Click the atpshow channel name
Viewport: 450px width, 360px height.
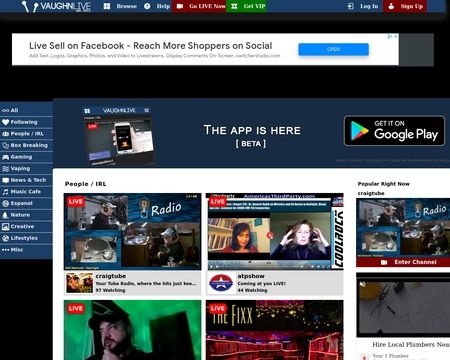pos(251,276)
